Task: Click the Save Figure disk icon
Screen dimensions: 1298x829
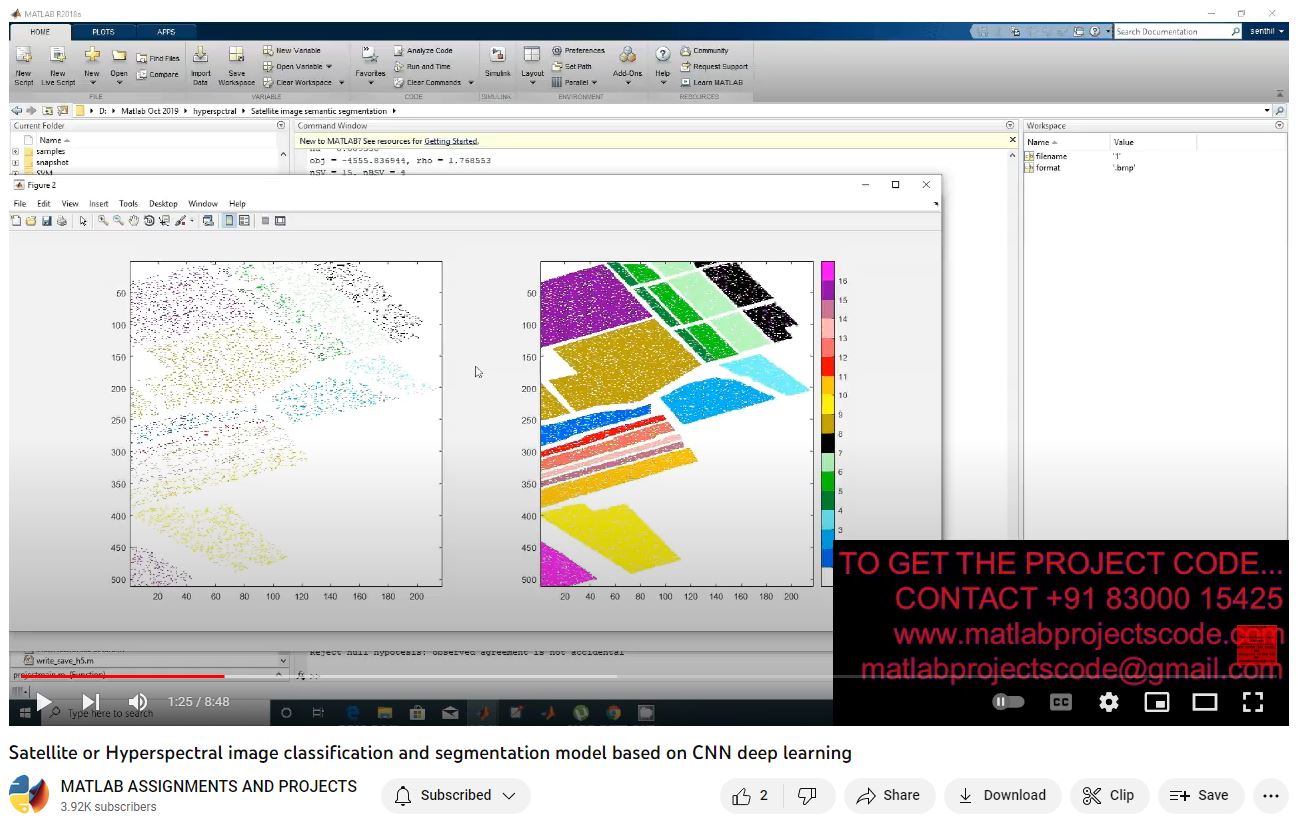Action: point(47,221)
